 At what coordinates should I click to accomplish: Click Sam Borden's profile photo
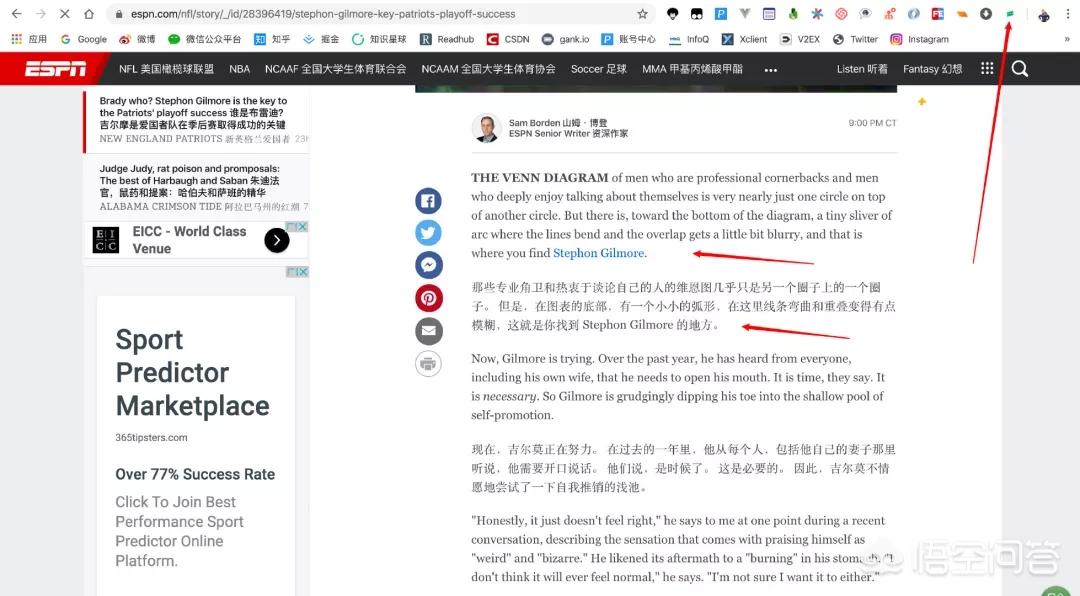pos(486,128)
